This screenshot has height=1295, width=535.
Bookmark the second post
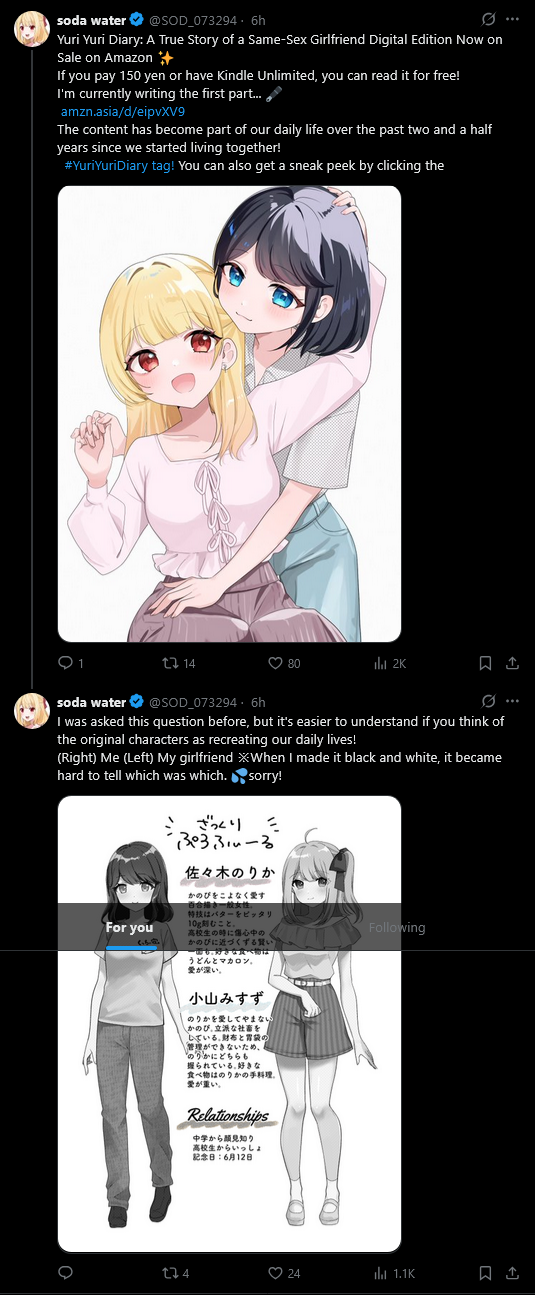coord(485,1273)
